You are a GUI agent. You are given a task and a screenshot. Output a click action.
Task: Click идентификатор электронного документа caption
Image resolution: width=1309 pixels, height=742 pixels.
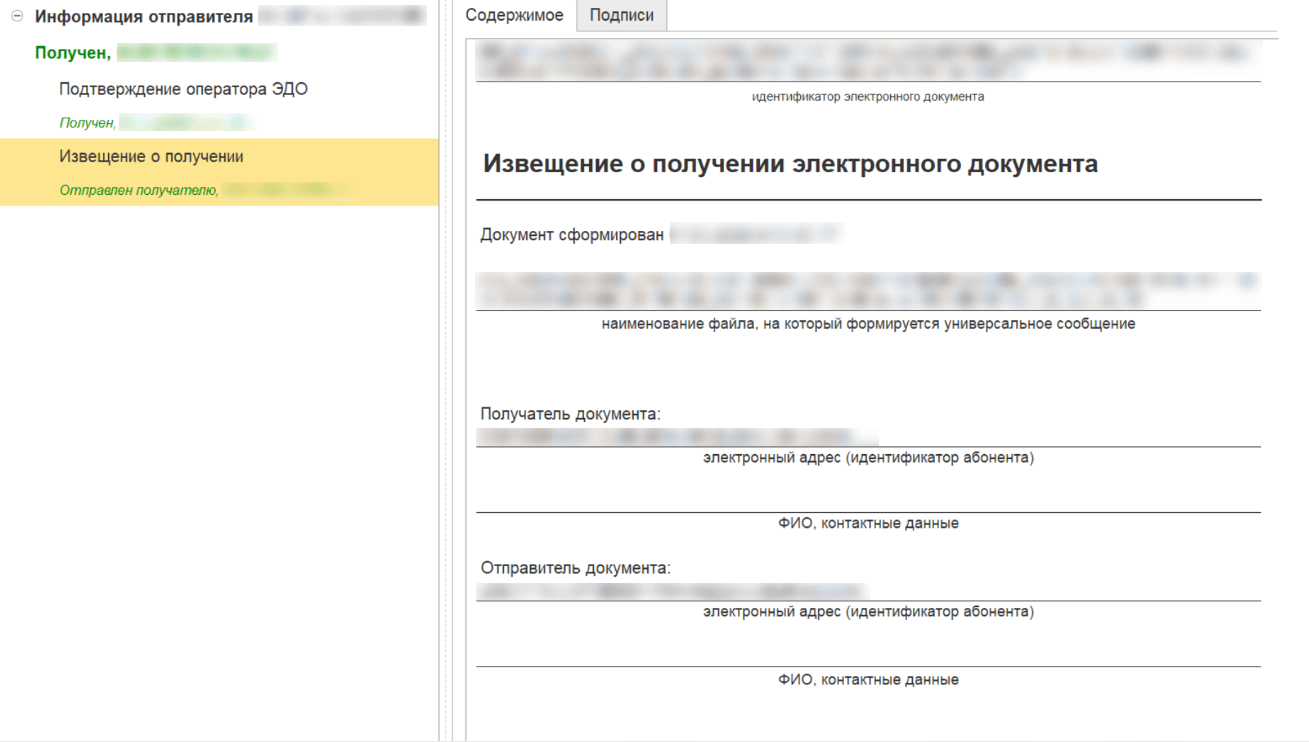pyautogui.click(x=868, y=97)
